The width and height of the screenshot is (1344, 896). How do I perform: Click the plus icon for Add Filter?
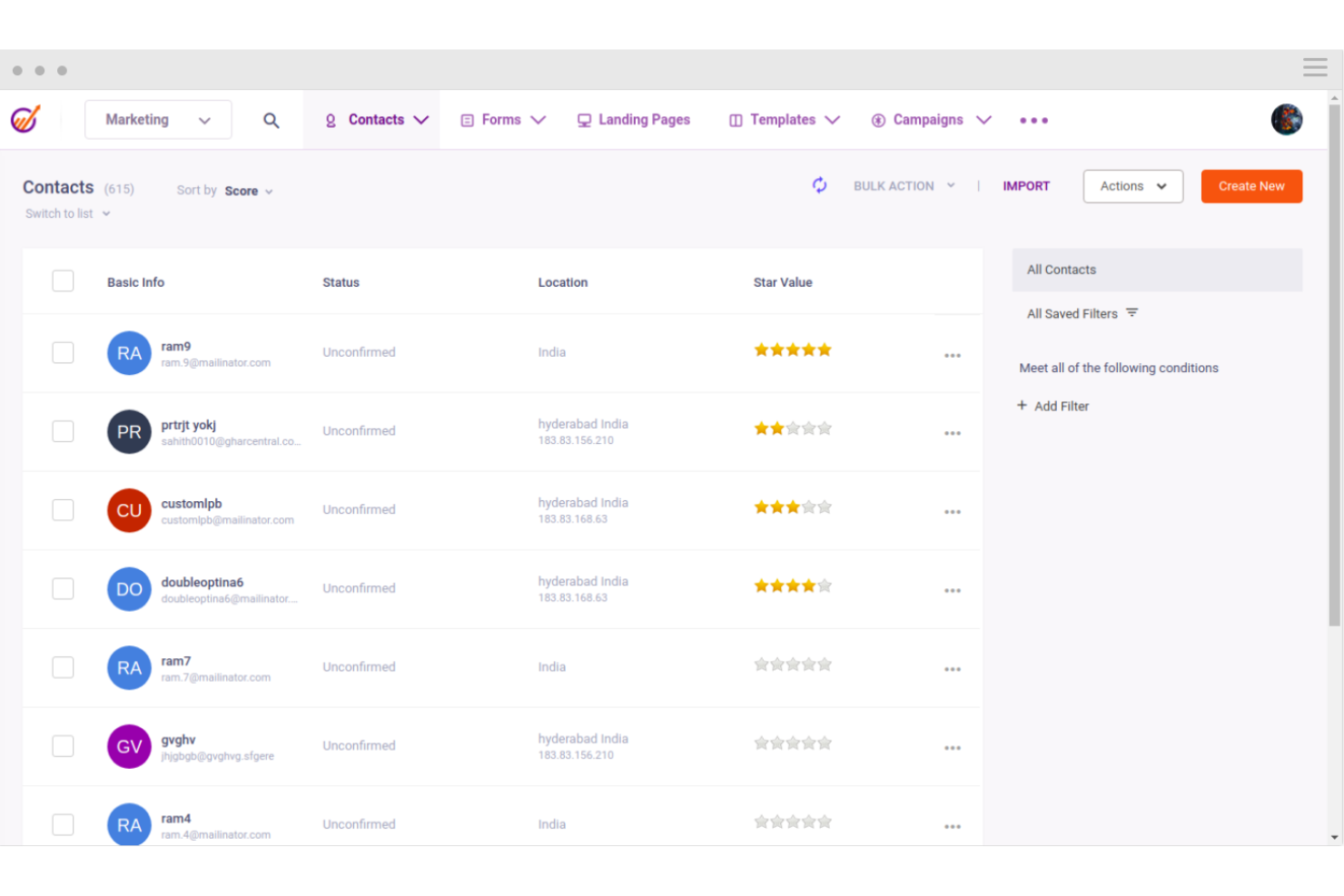(1022, 405)
